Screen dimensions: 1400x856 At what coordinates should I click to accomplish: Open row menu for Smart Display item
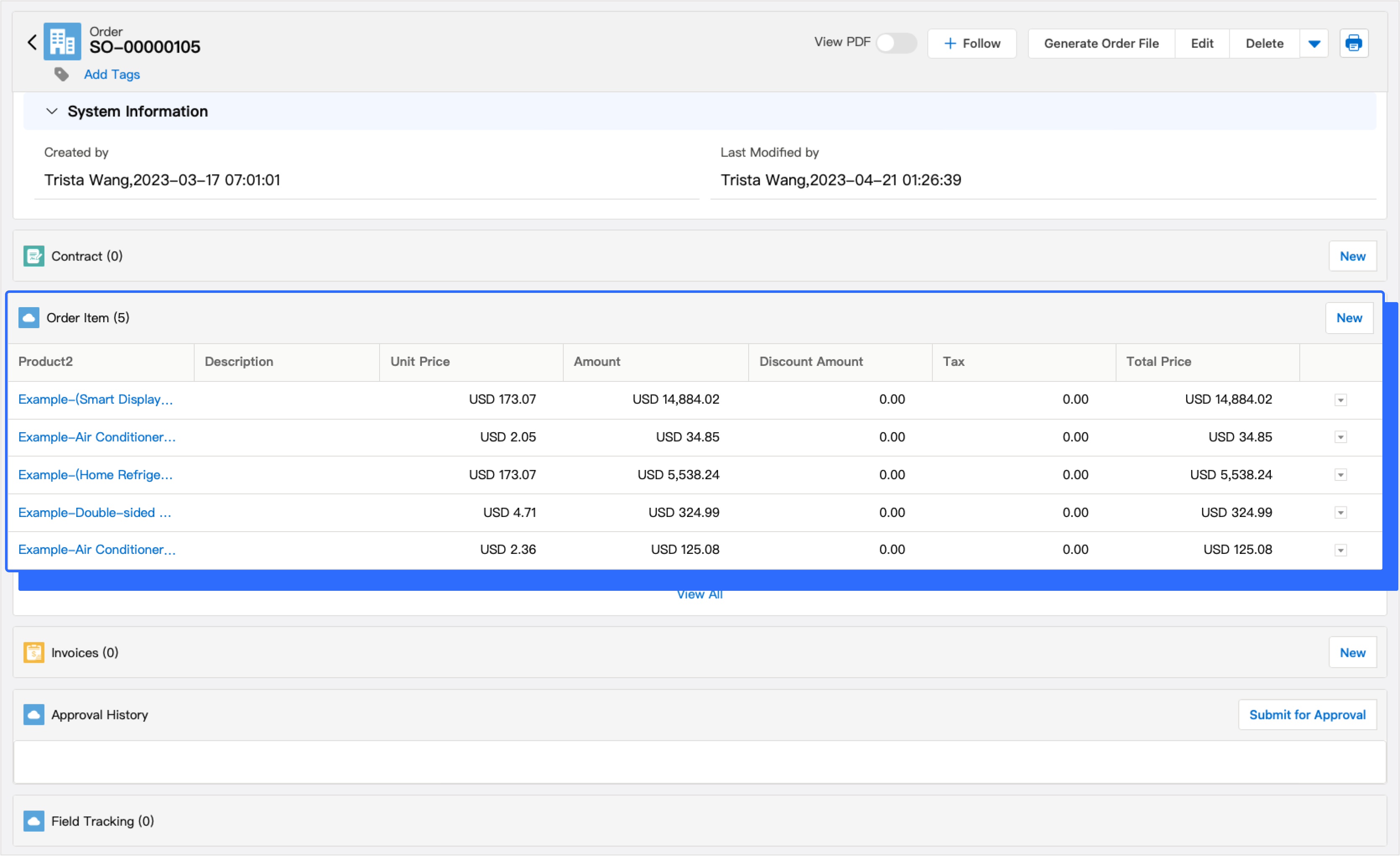coord(1340,400)
